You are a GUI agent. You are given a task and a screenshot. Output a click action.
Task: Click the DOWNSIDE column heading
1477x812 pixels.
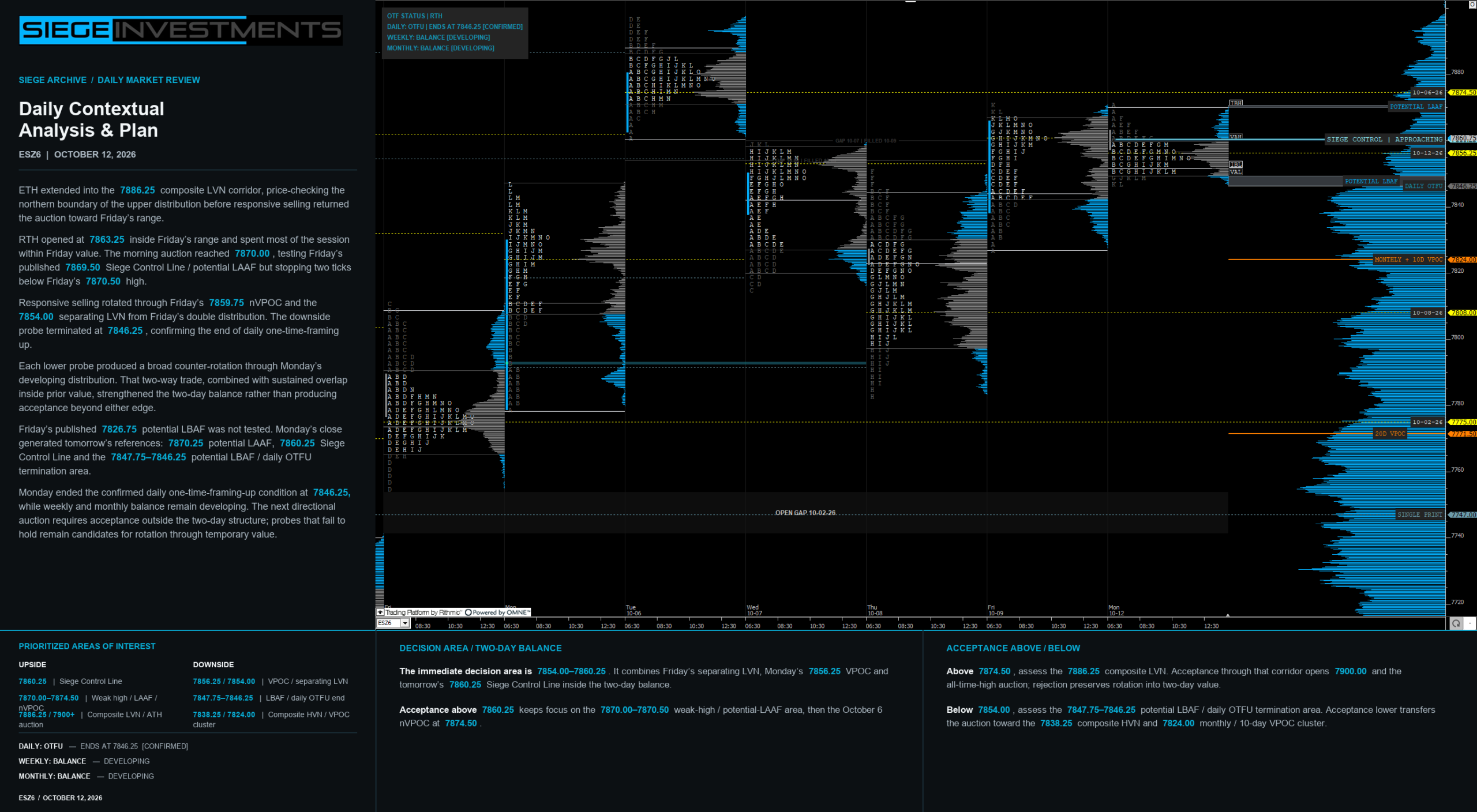[213, 665]
